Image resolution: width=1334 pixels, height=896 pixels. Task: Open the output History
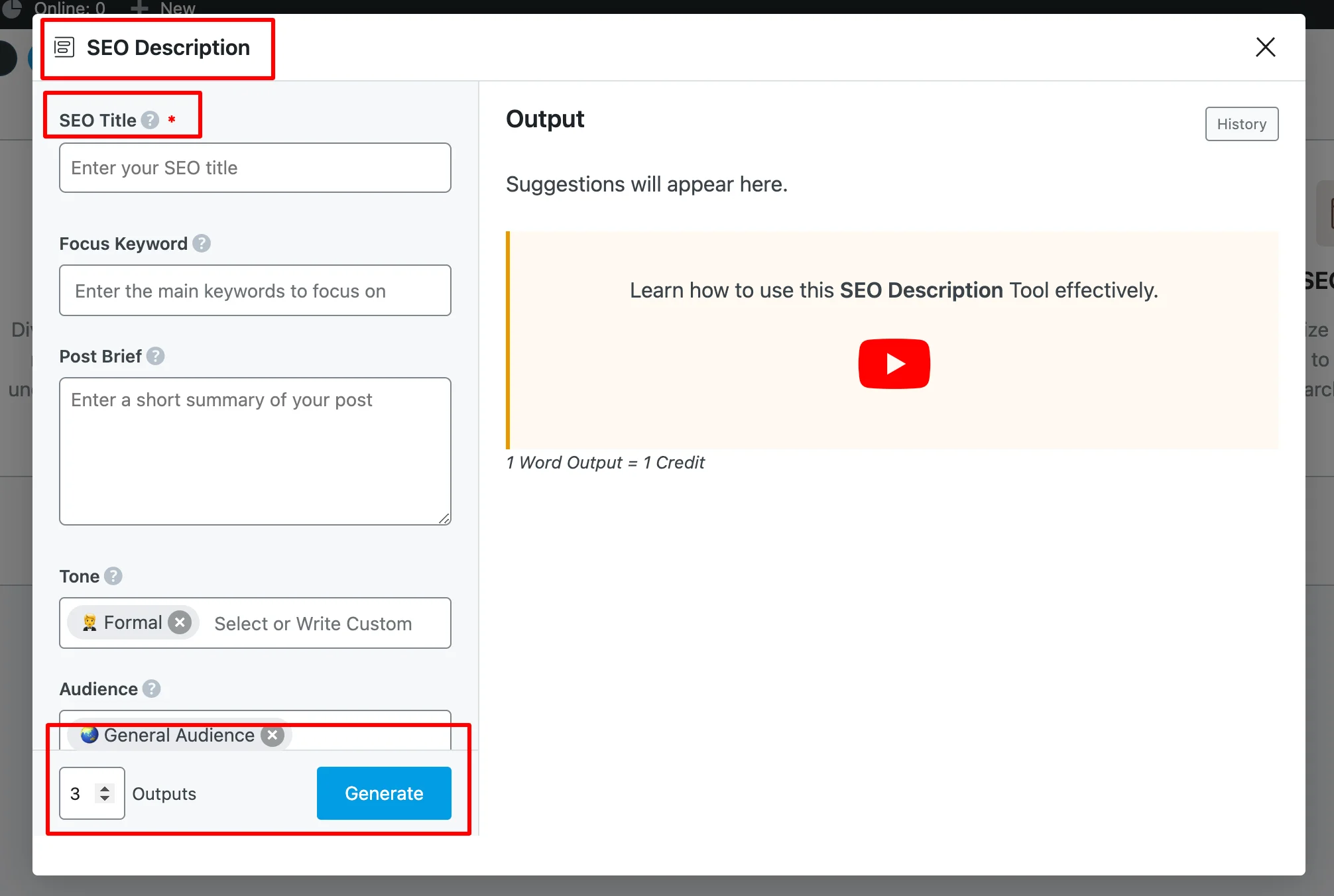[x=1241, y=124]
